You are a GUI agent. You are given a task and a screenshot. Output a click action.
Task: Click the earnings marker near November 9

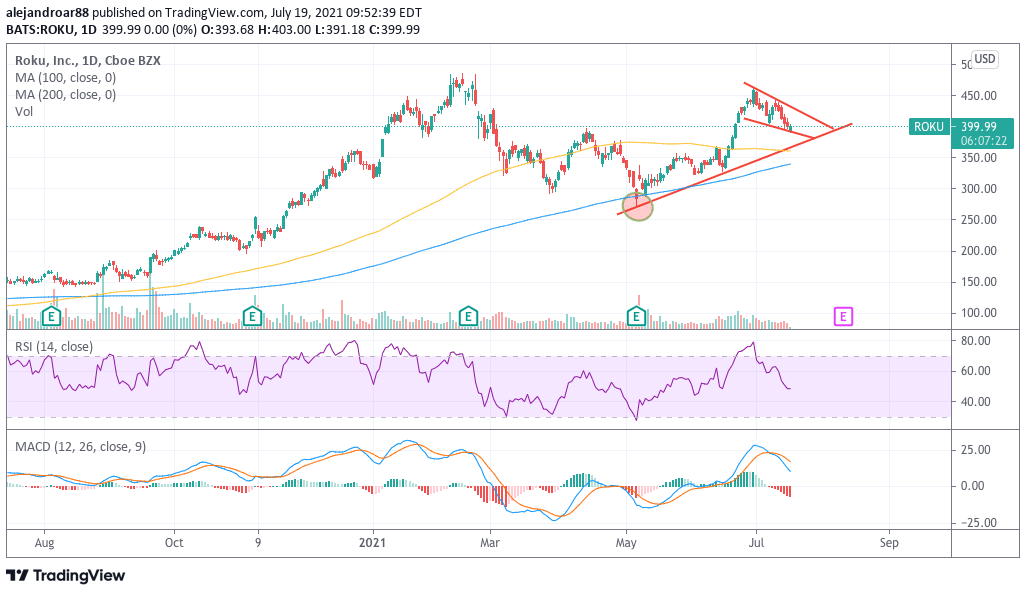(x=252, y=317)
